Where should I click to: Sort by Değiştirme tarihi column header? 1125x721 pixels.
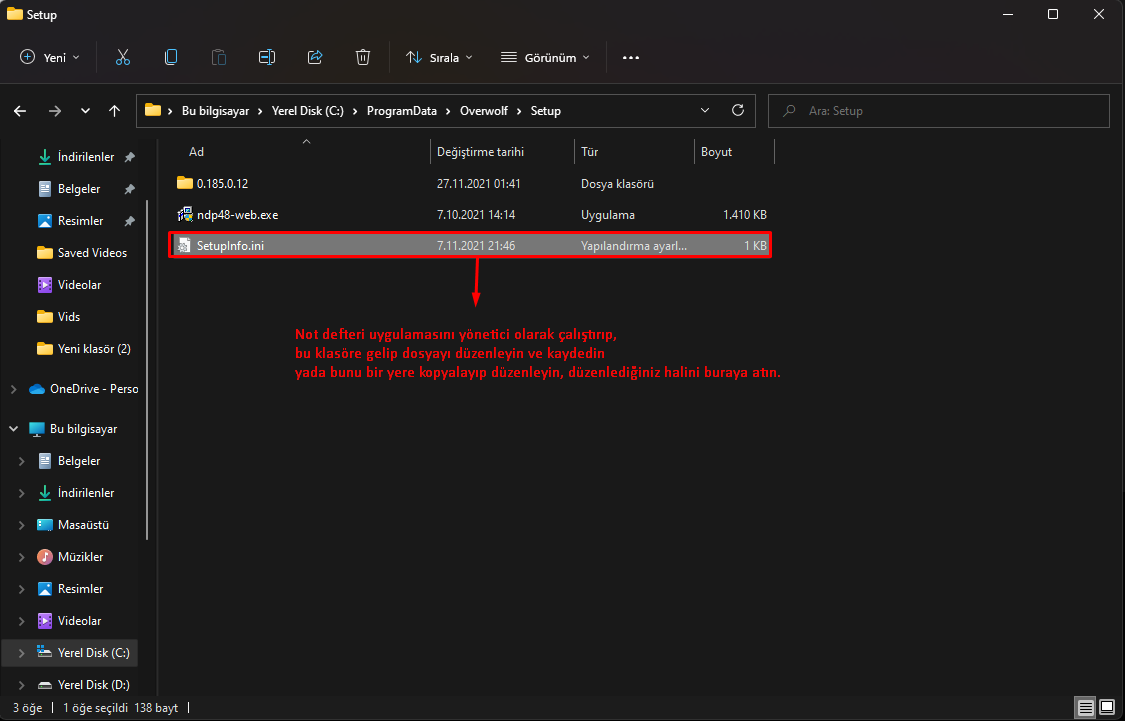480,152
